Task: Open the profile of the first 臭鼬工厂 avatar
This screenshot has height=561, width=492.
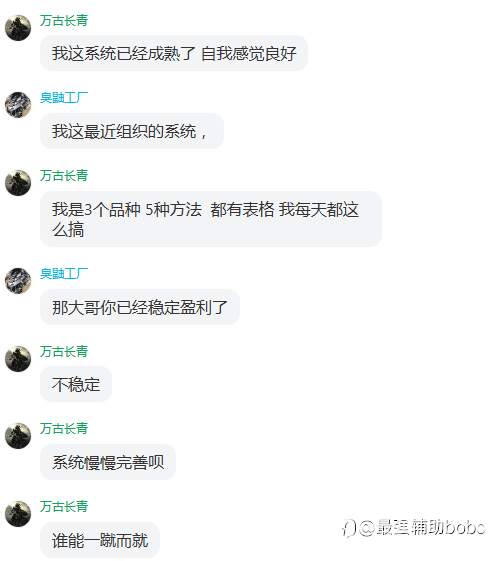Action: [18, 105]
